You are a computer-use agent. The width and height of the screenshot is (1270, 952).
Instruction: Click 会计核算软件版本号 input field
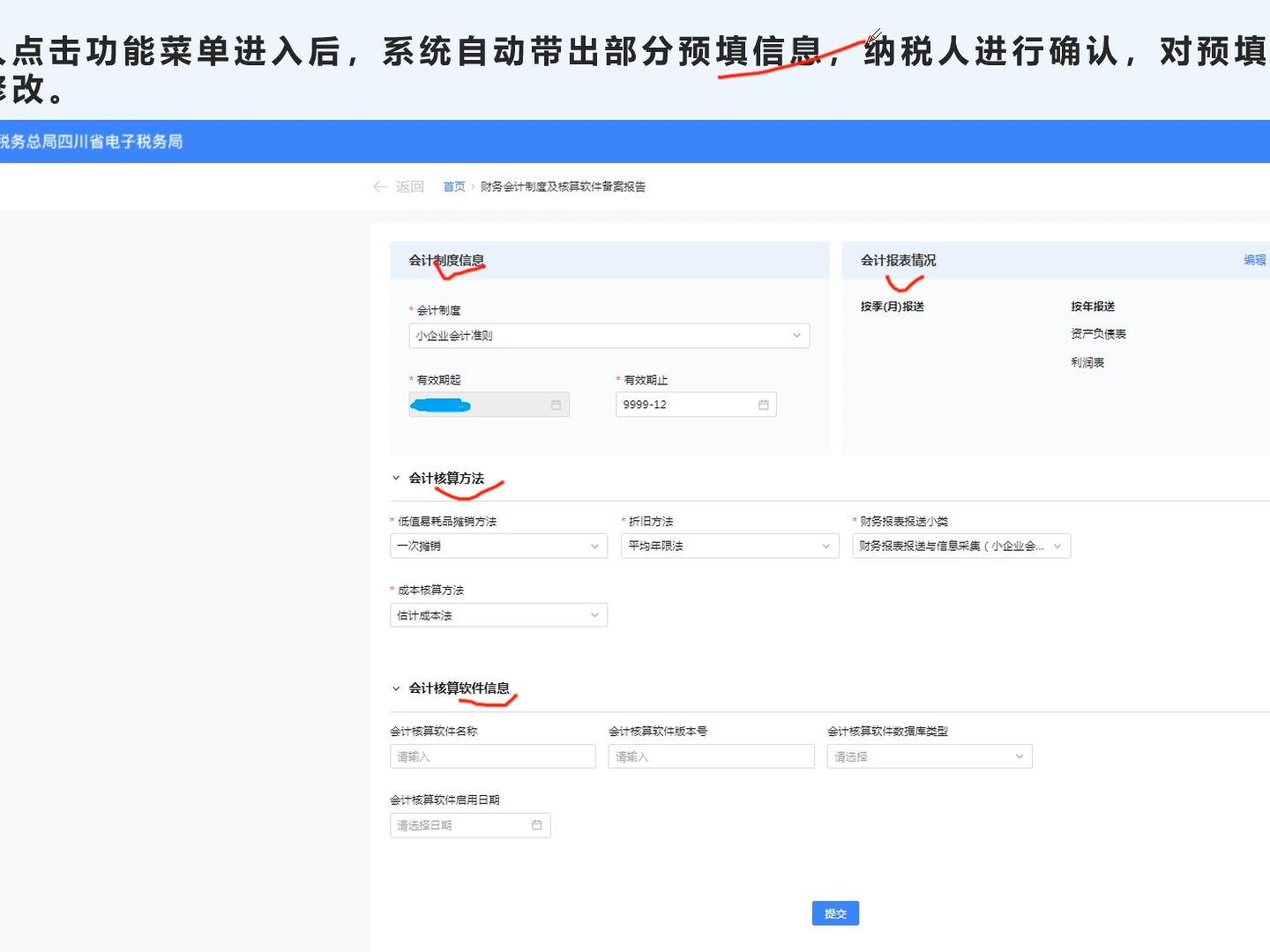tap(712, 756)
